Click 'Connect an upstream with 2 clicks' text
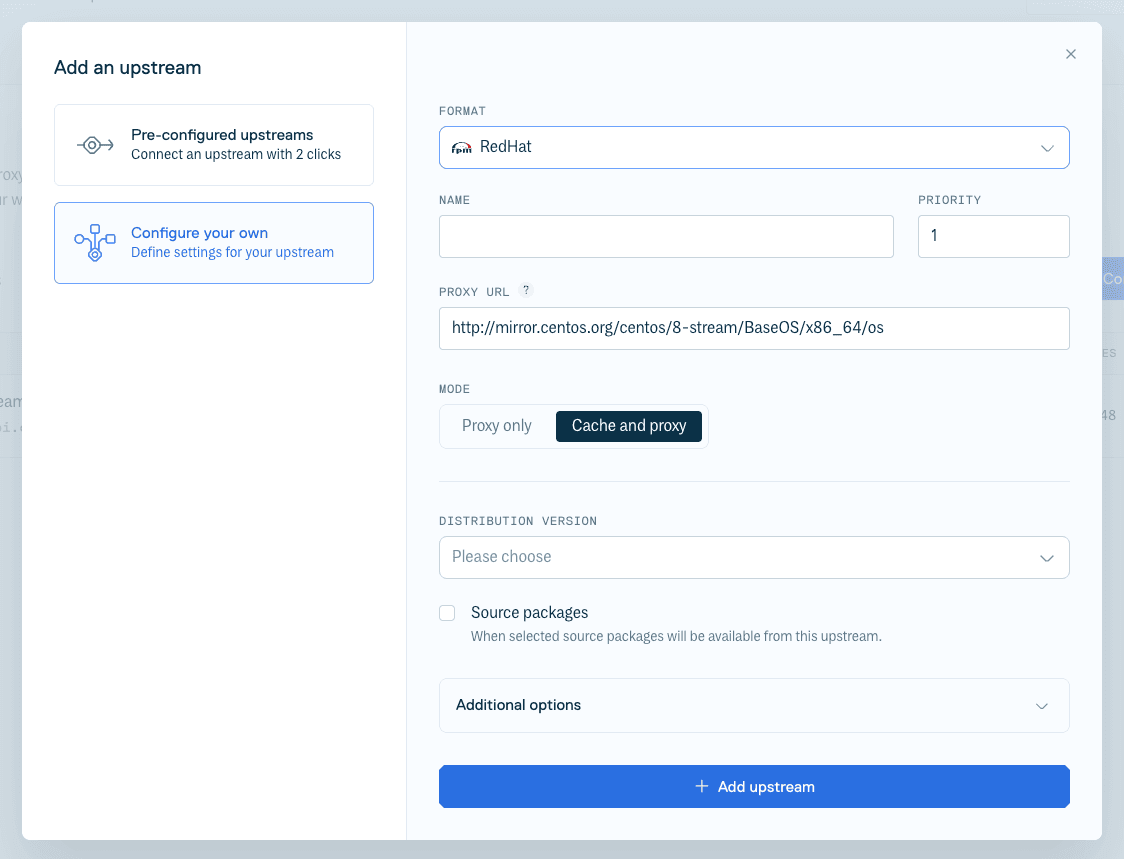 coord(236,154)
